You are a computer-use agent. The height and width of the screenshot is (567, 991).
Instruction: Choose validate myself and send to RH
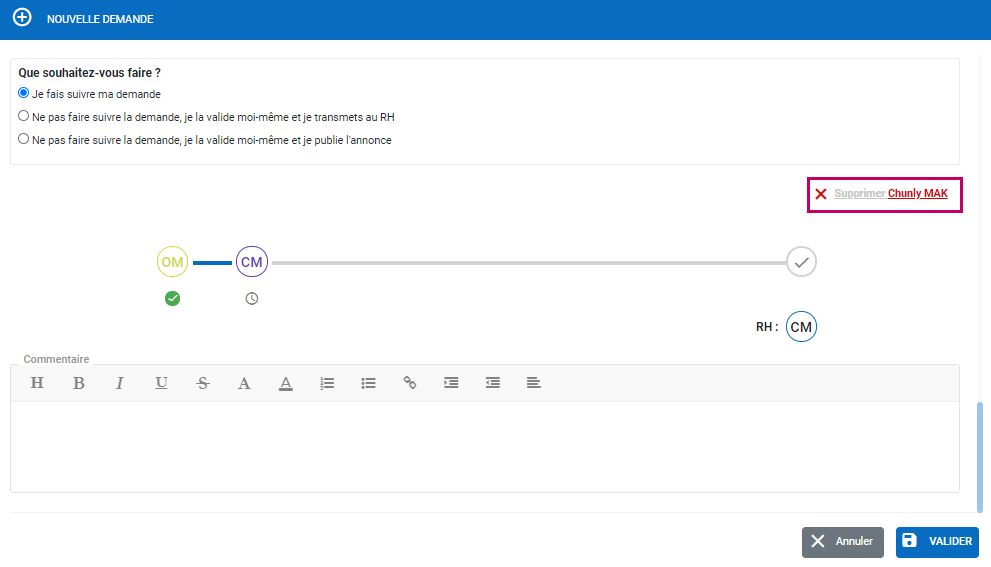24,117
